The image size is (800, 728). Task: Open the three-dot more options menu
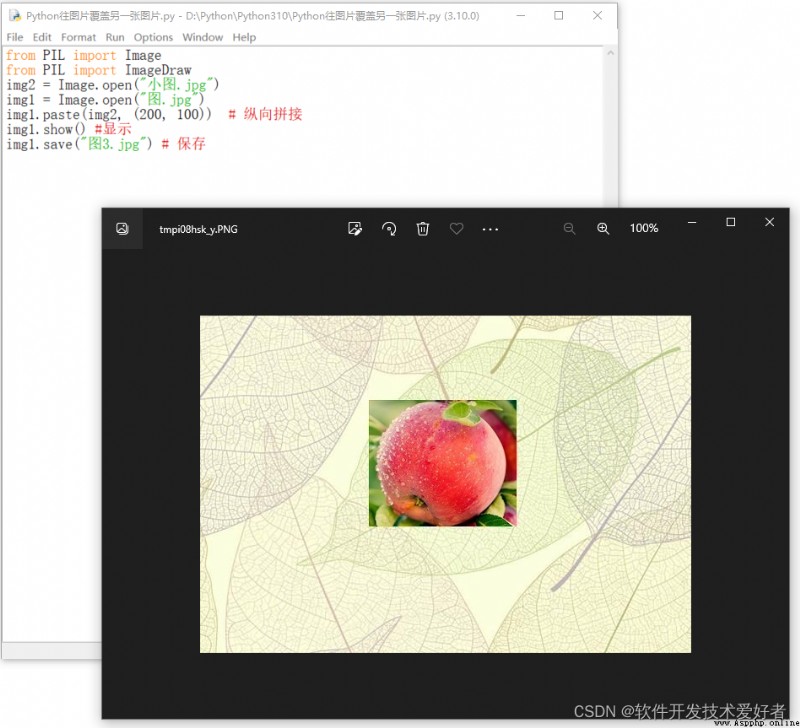click(x=490, y=229)
